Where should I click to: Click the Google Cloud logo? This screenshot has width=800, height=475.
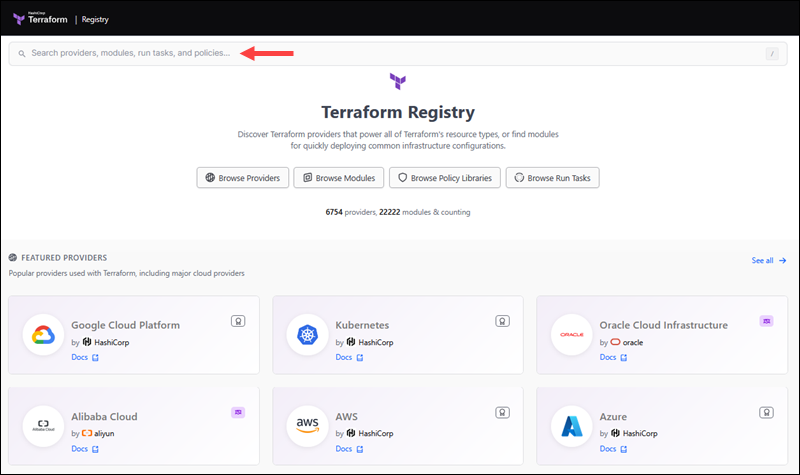(x=43, y=335)
